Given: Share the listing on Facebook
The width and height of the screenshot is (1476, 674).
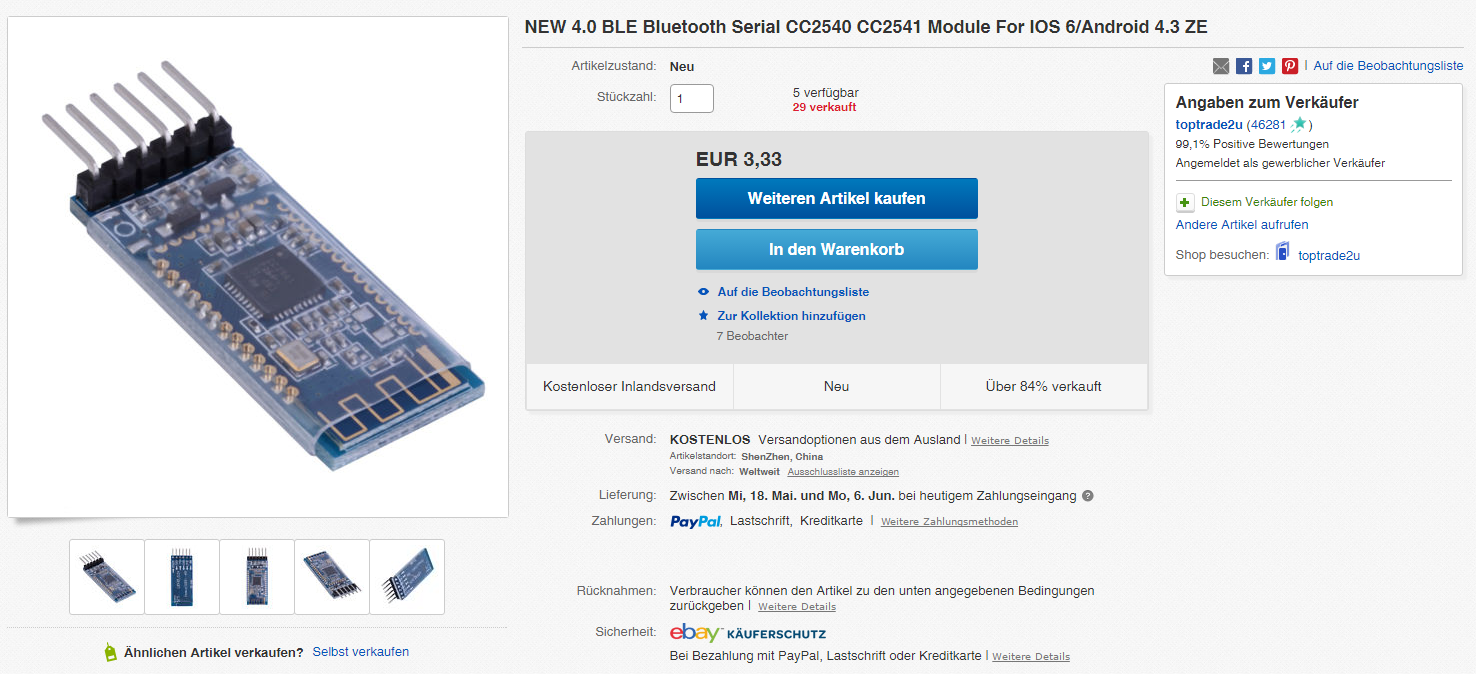Looking at the screenshot, I should click(1243, 65).
